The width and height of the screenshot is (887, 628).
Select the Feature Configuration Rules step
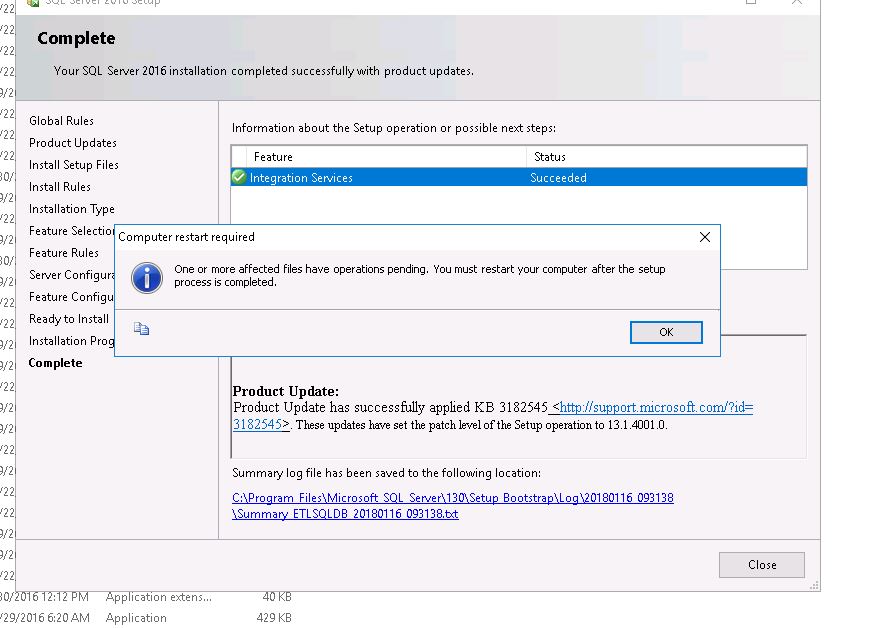tap(71, 297)
